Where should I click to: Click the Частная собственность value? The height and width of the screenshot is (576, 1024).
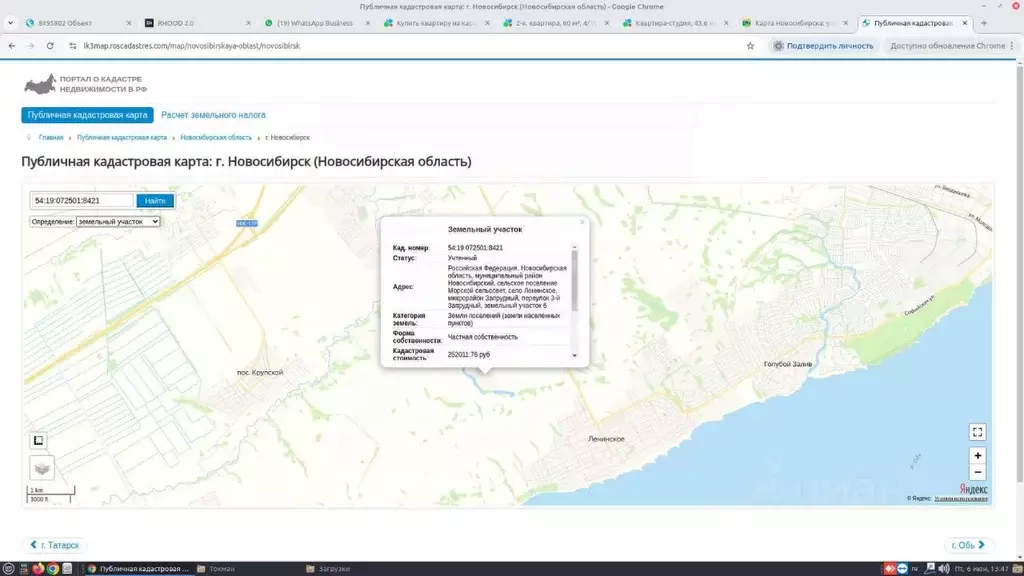(x=483, y=337)
